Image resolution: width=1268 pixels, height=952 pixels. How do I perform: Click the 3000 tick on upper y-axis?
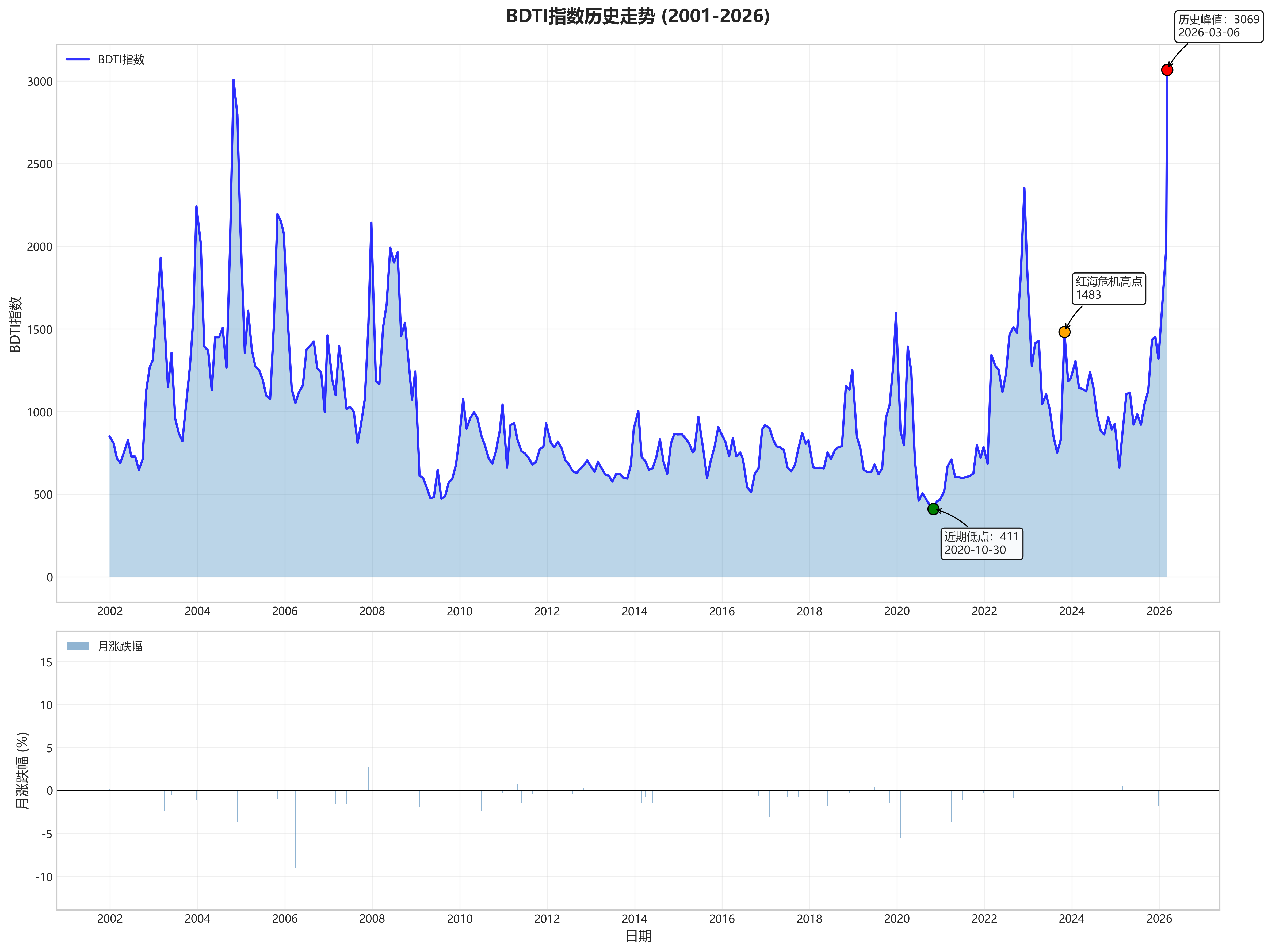tap(40, 81)
